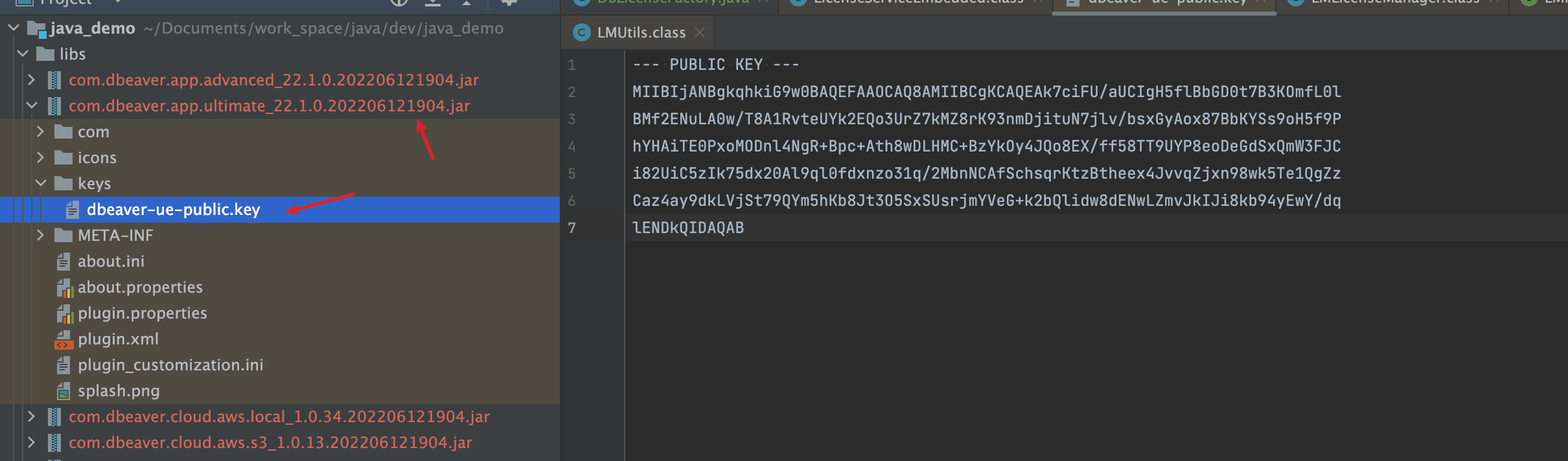Click the cloud.aws.local jar archive icon
This screenshot has width=1568, height=461.
pos(54,416)
